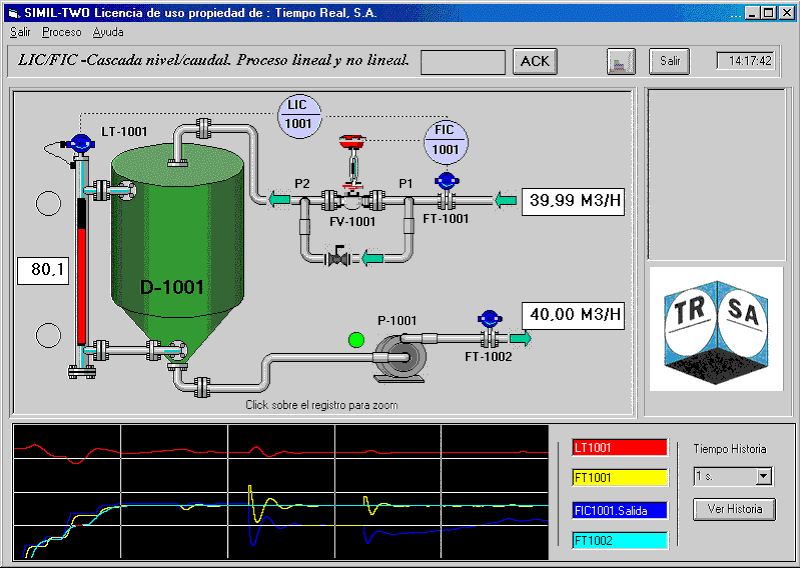Click the empty panel above the logo

[x=716, y=175]
